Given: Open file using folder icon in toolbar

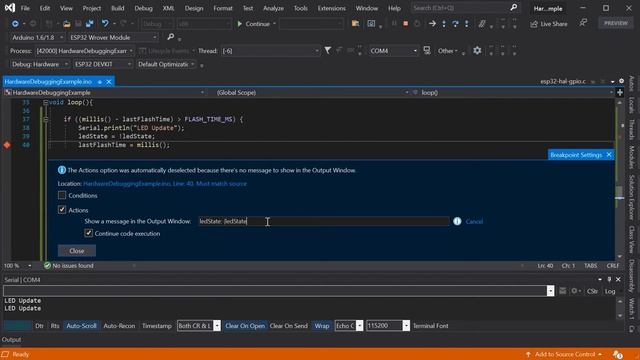Looking at the screenshot, I should (x=66, y=24).
